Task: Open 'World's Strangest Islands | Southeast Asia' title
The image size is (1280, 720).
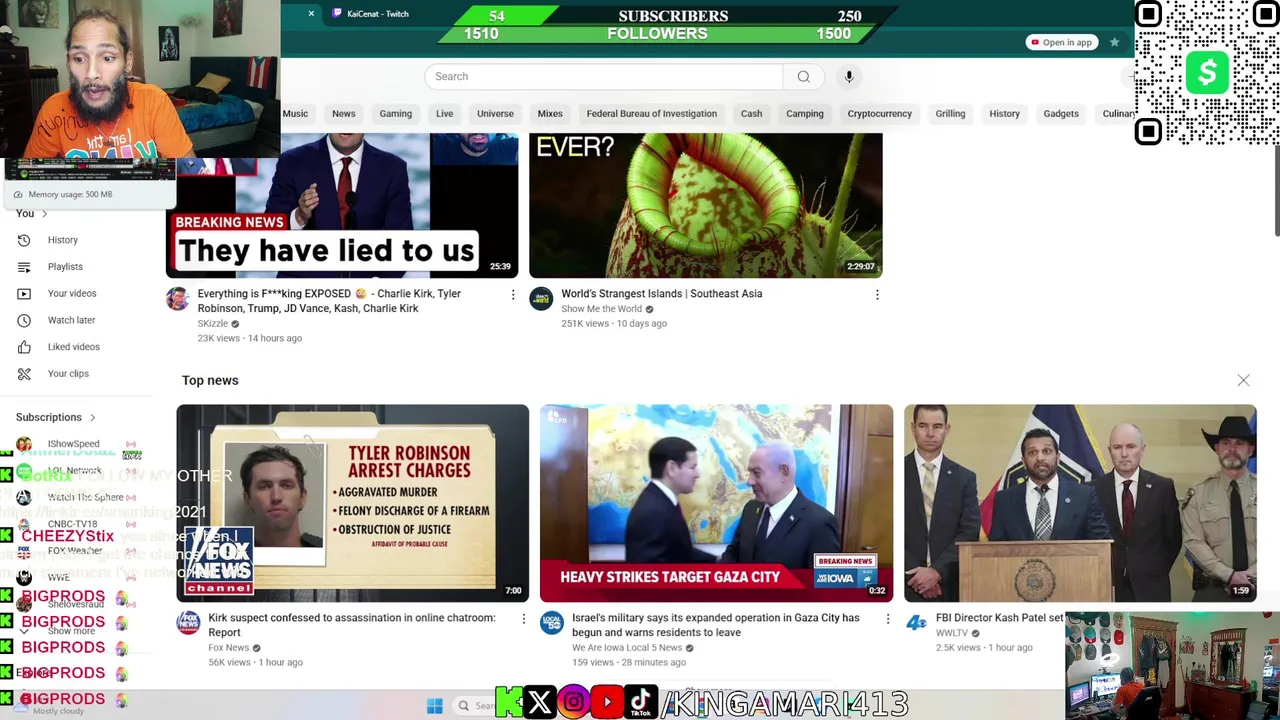Action: (x=661, y=294)
